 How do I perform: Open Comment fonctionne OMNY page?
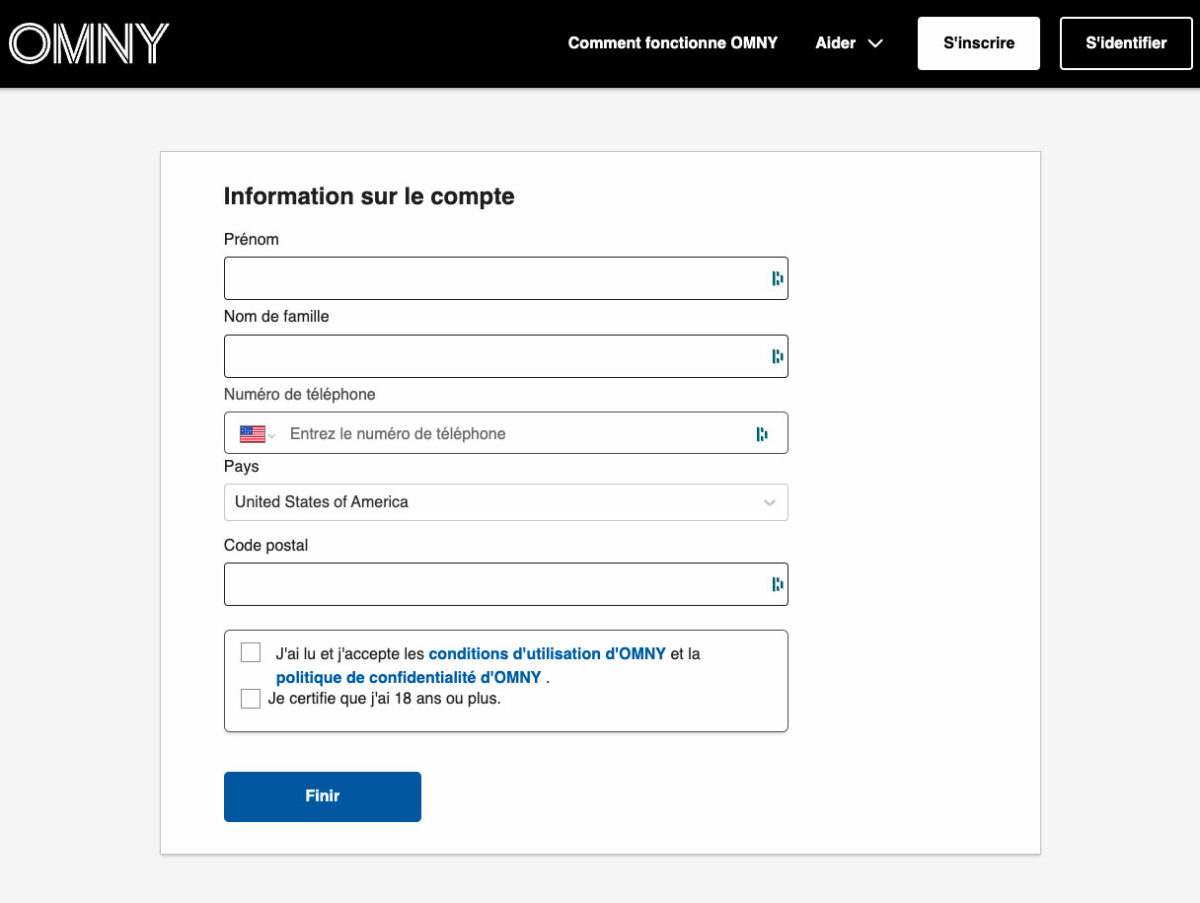coord(673,43)
